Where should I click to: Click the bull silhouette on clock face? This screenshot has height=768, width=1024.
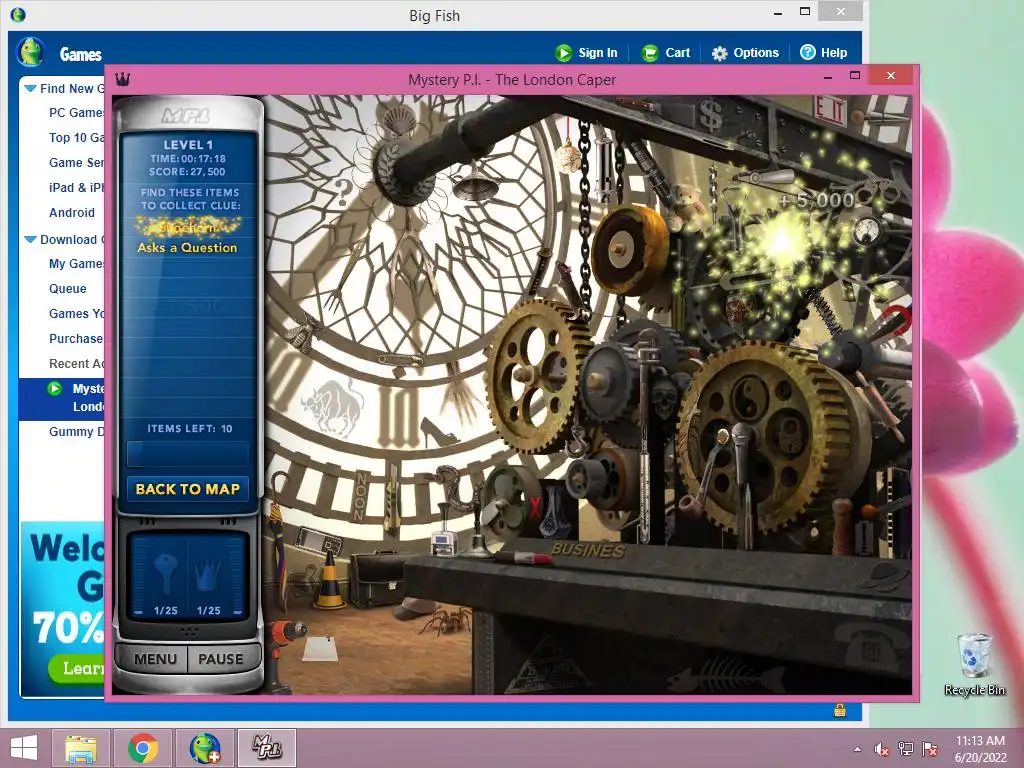[x=333, y=409]
